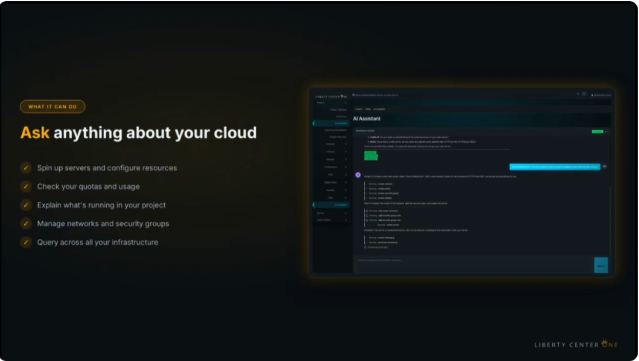Select 'Check your quotas and usage' text
This screenshot has width=639, height=361.
pyautogui.click(x=88, y=187)
